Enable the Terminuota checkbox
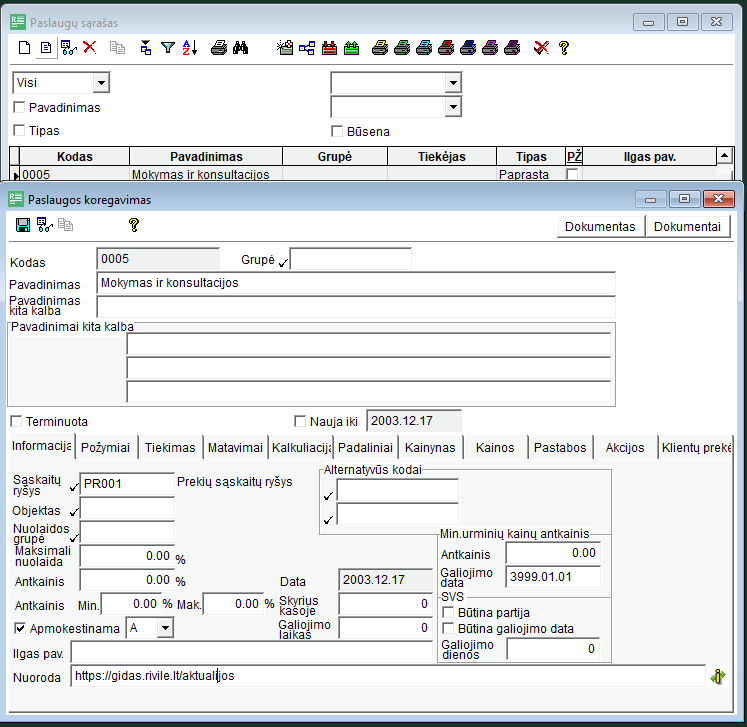This screenshot has height=727, width=747. pyautogui.click(x=16, y=422)
